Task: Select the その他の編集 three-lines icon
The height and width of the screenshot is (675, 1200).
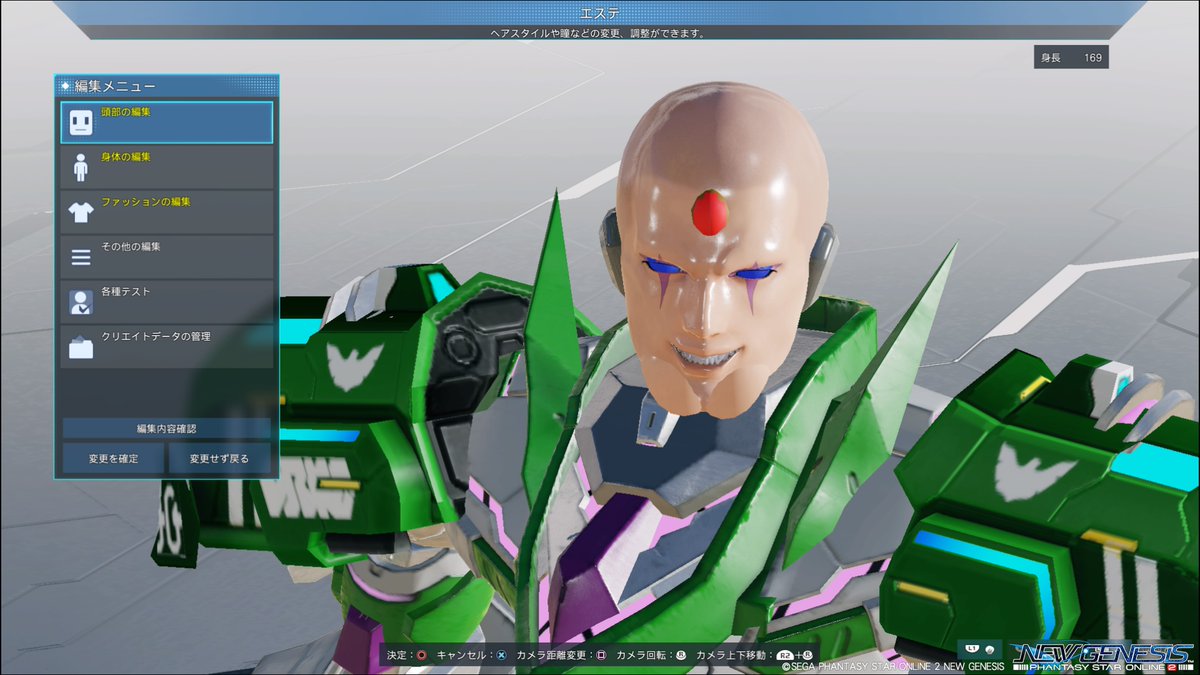Action: 81,257
